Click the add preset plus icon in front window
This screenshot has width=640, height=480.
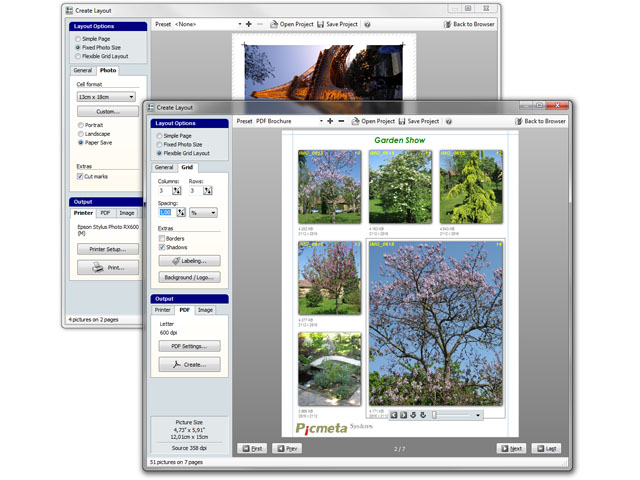[330, 121]
